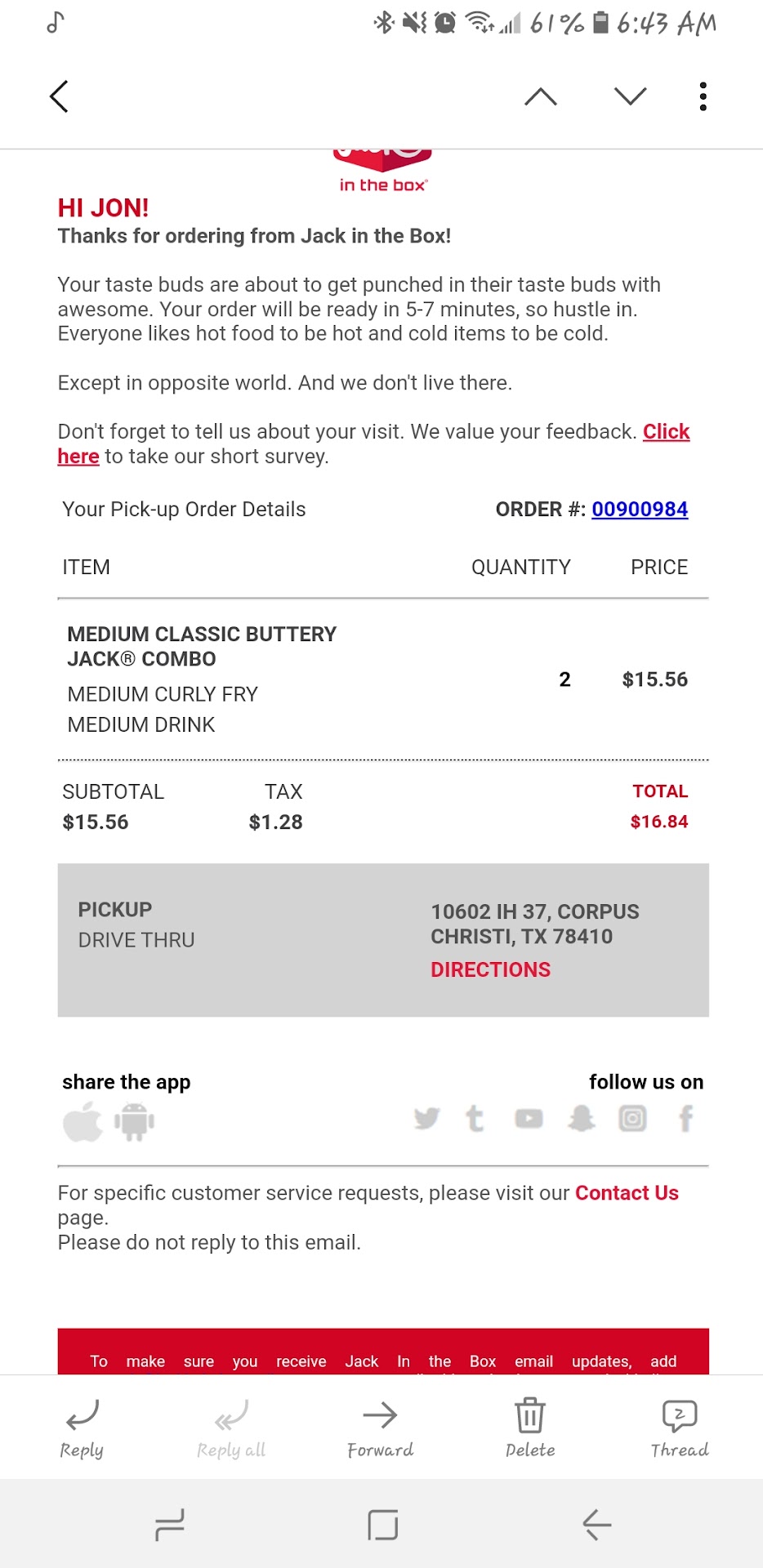Viewport: 763px width, 1568px height.
Task: Open the YouTube icon
Action: point(529,1118)
